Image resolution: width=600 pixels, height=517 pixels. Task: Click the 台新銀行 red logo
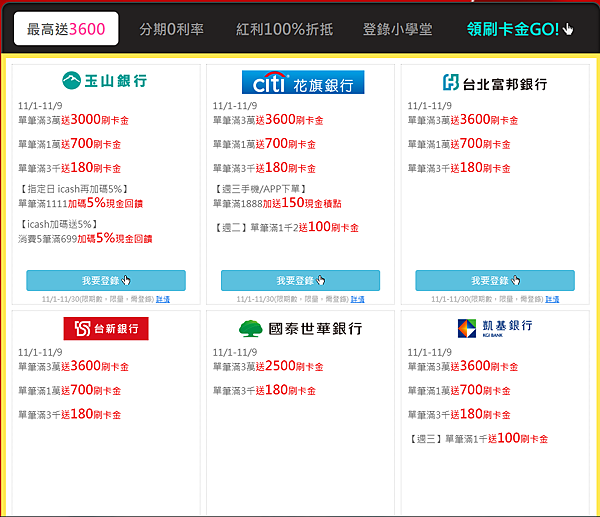point(106,328)
